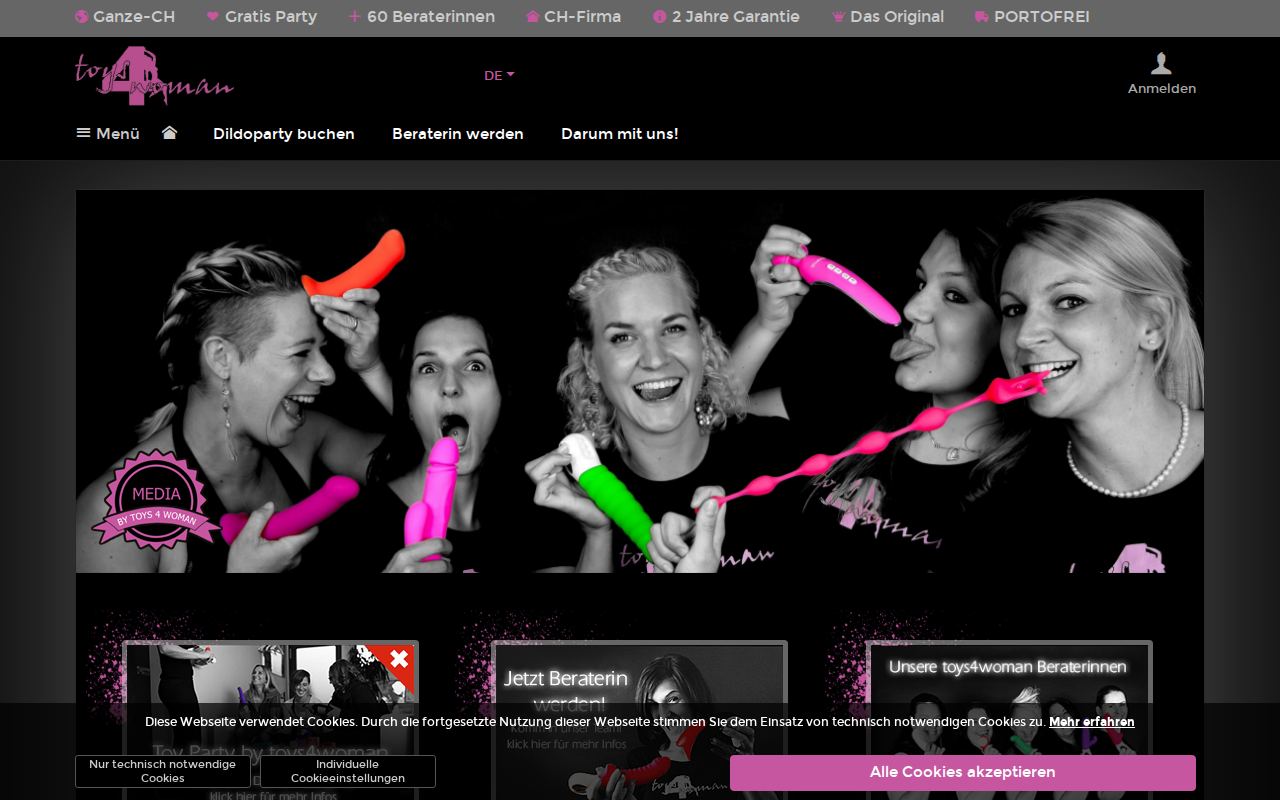Click the house icon beside CH-Firma
This screenshot has width=1280, height=800.
click(x=532, y=17)
